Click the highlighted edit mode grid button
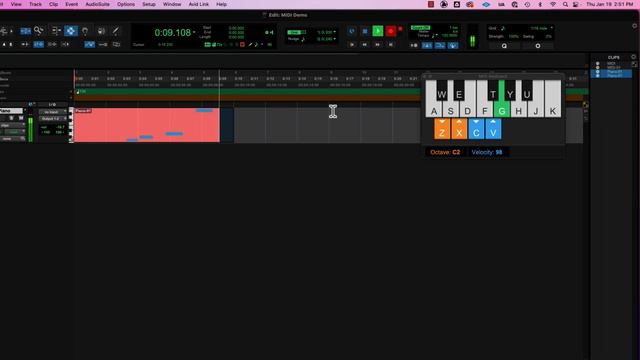The height and width of the screenshot is (360, 640). [x=25, y=31]
